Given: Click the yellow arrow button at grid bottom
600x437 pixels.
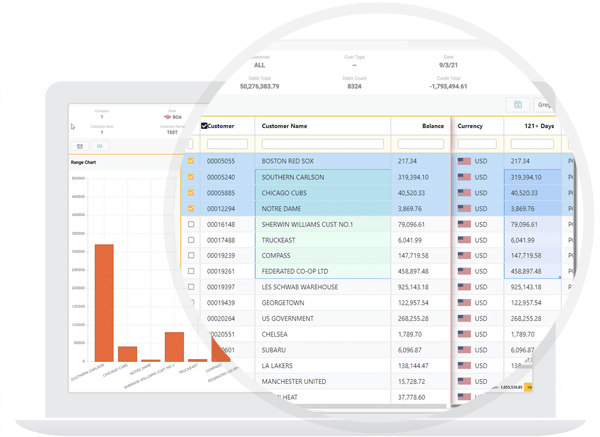Looking at the screenshot, I should tap(529, 387).
